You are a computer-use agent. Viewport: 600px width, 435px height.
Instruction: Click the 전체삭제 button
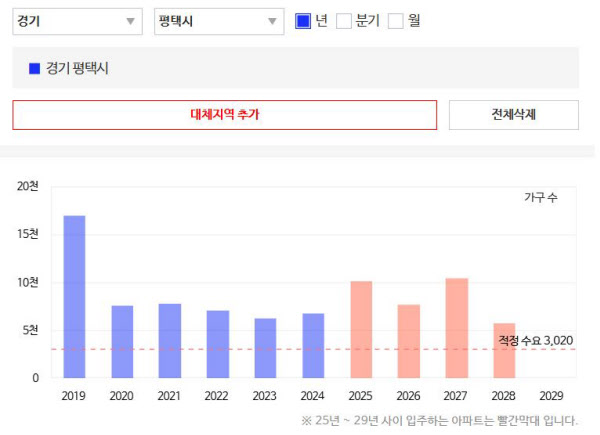point(513,115)
